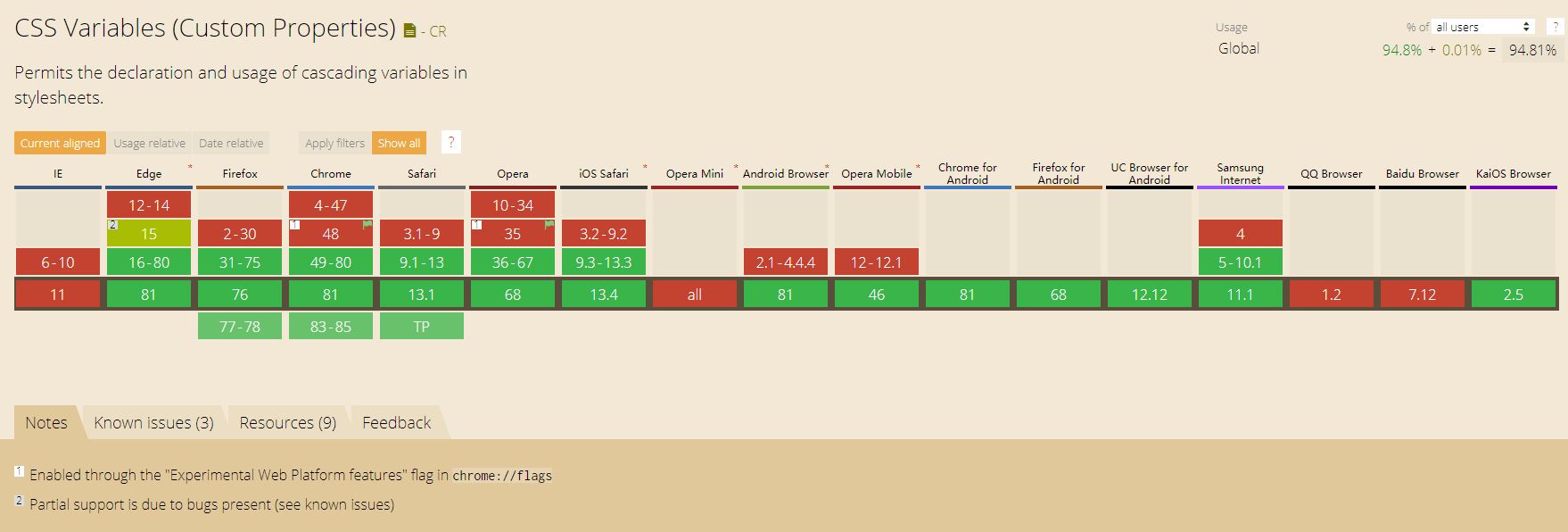Open the Known issues (3) tab
The width and height of the screenshot is (1568, 532).
[x=154, y=422]
